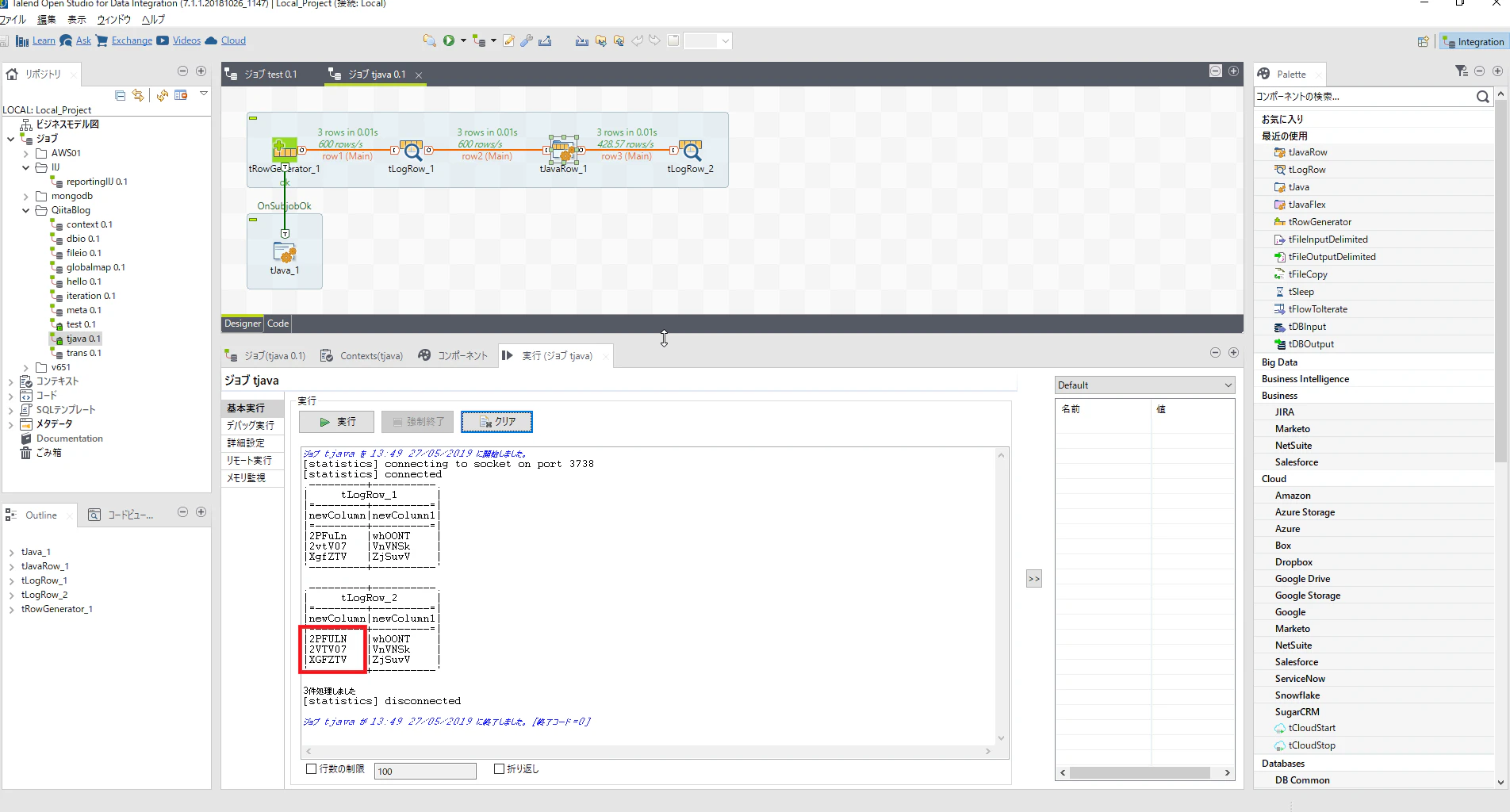
Task: Click the context table horizontal scrollbar
Action: click(x=1139, y=772)
